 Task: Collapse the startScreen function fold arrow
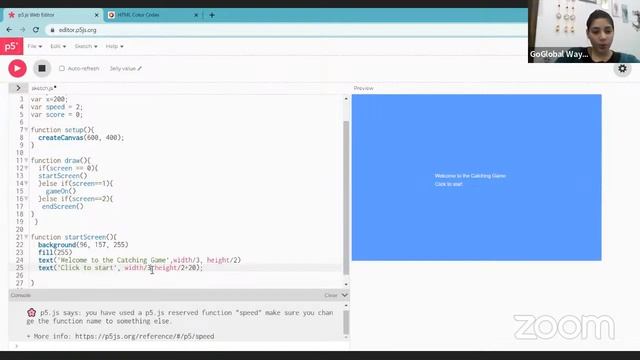click(x=26, y=237)
